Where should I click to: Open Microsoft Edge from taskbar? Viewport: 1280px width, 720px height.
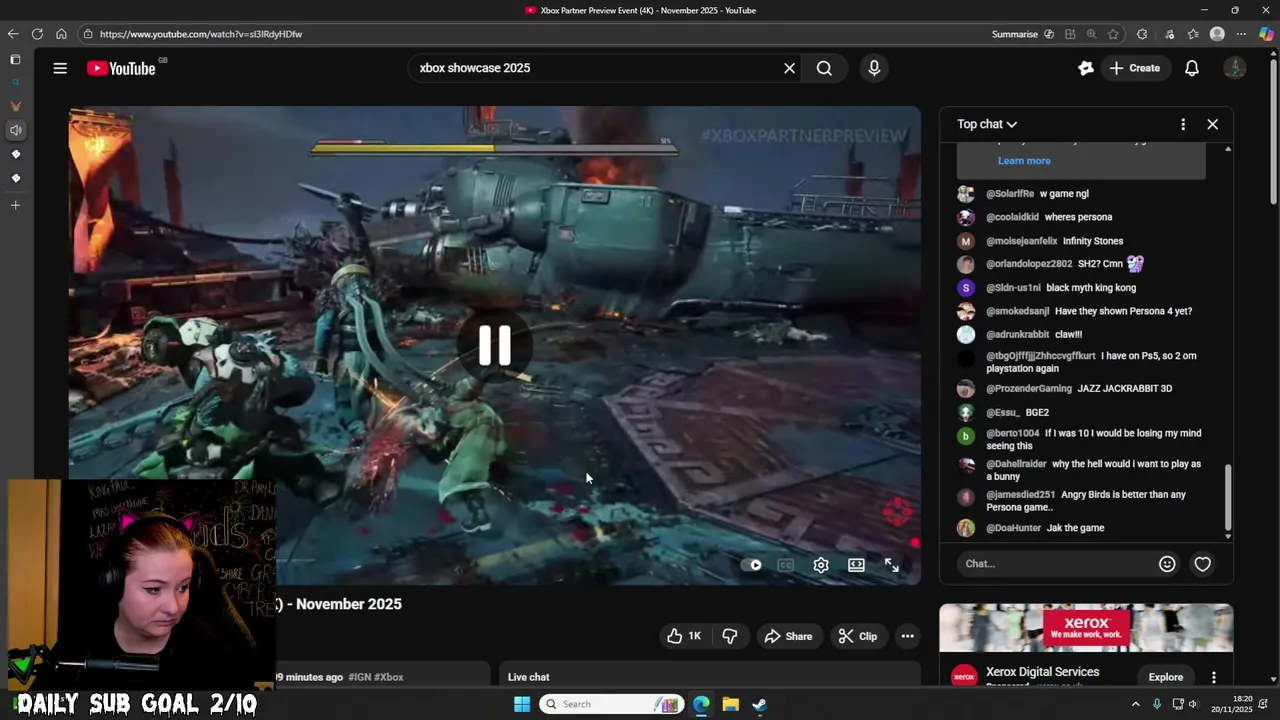(x=701, y=704)
